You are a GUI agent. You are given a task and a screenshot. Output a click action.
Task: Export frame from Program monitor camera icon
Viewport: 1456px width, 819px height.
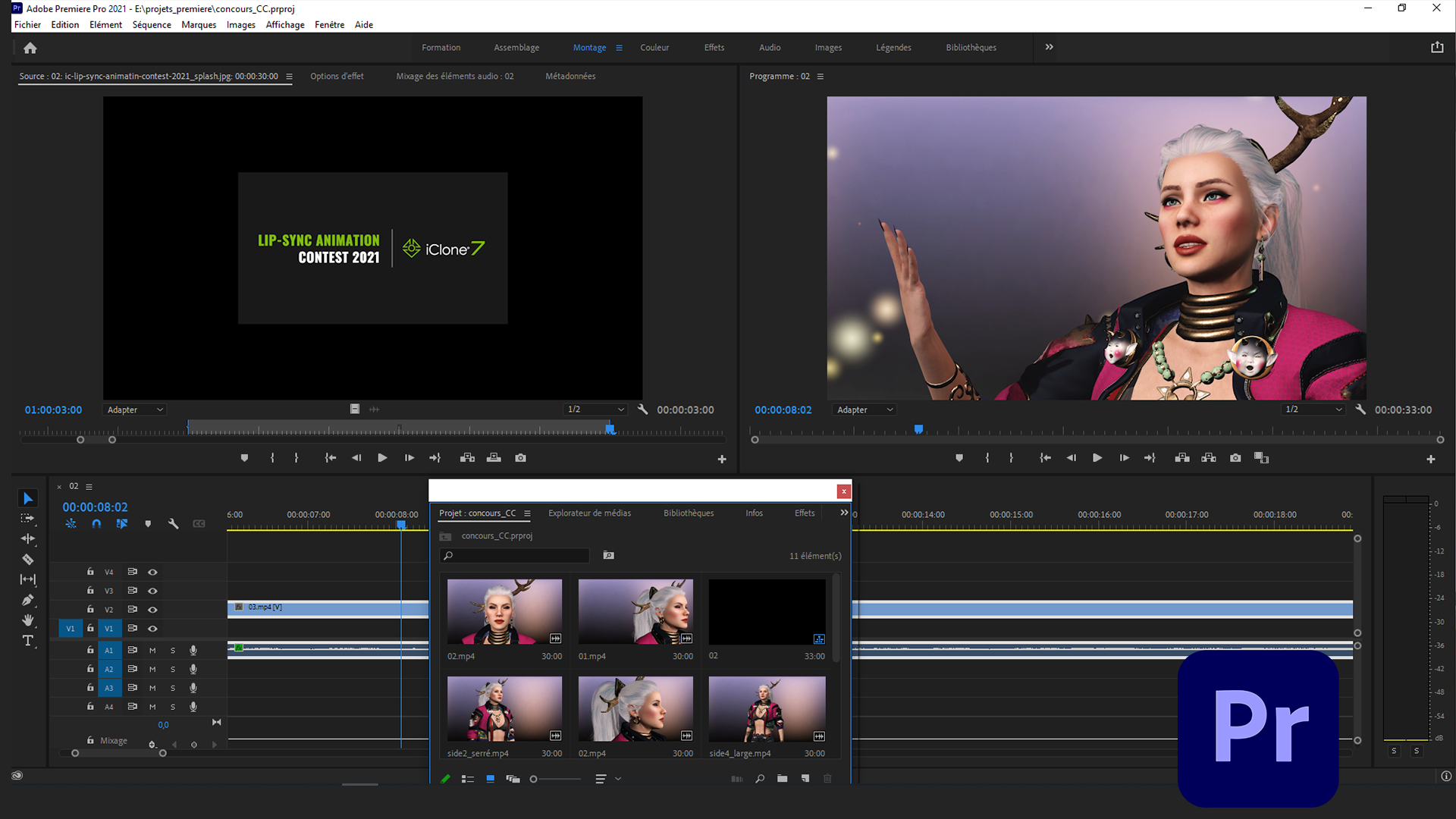(1235, 458)
